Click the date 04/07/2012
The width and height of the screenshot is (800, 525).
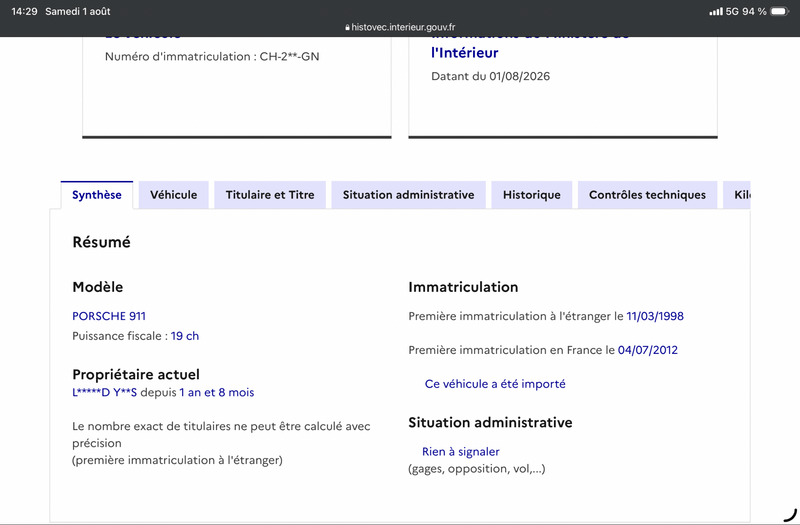click(647, 350)
